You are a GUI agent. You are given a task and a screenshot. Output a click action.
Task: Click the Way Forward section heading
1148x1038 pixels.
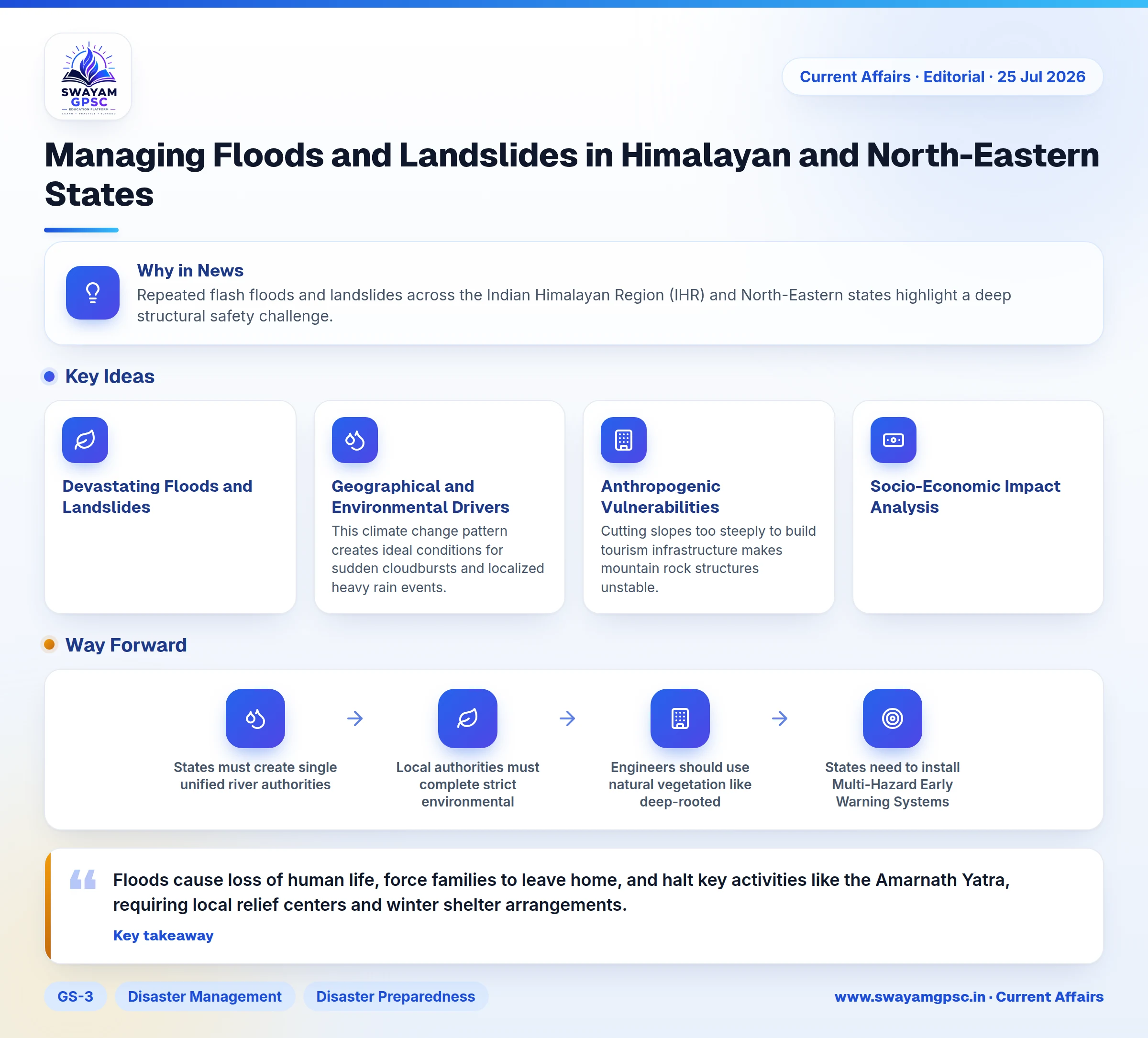click(x=126, y=645)
